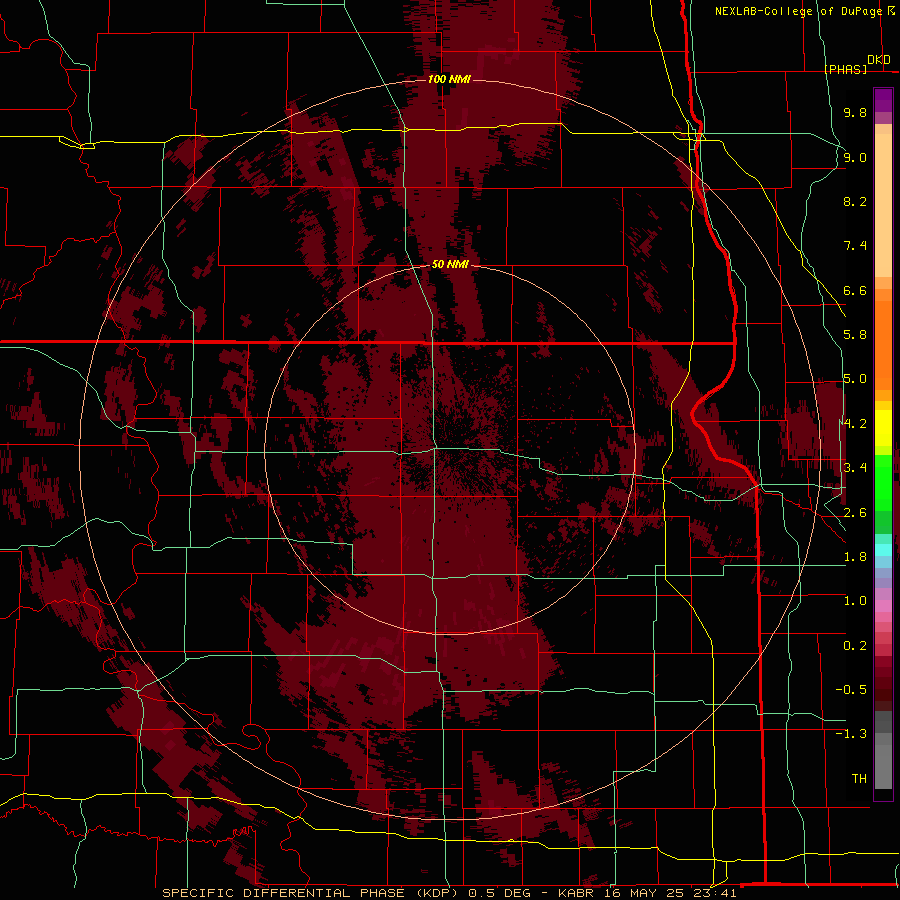Click the 2.6 scale value
Viewport: 900px width, 900px height.
(x=855, y=513)
